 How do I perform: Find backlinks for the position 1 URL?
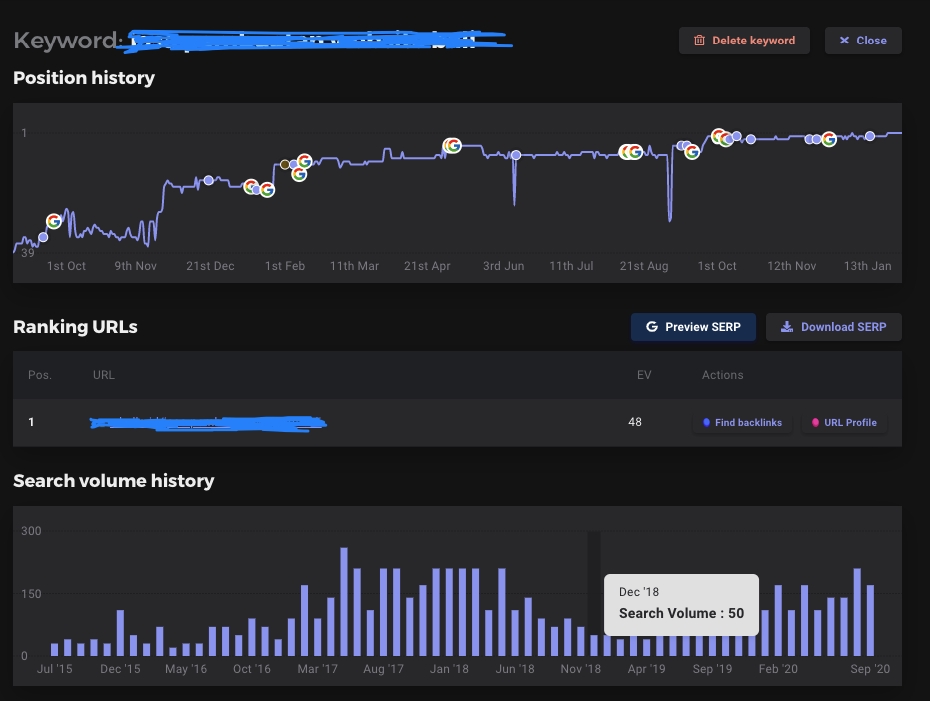coord(742,422)
